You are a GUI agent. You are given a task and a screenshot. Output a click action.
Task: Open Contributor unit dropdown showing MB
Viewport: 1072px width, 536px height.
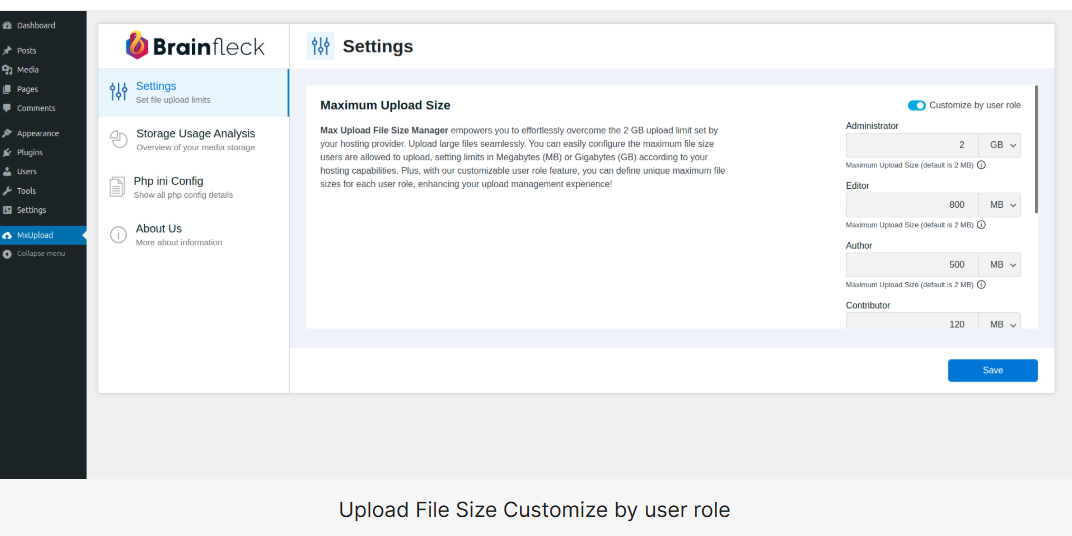click(x=1000, y=321)
